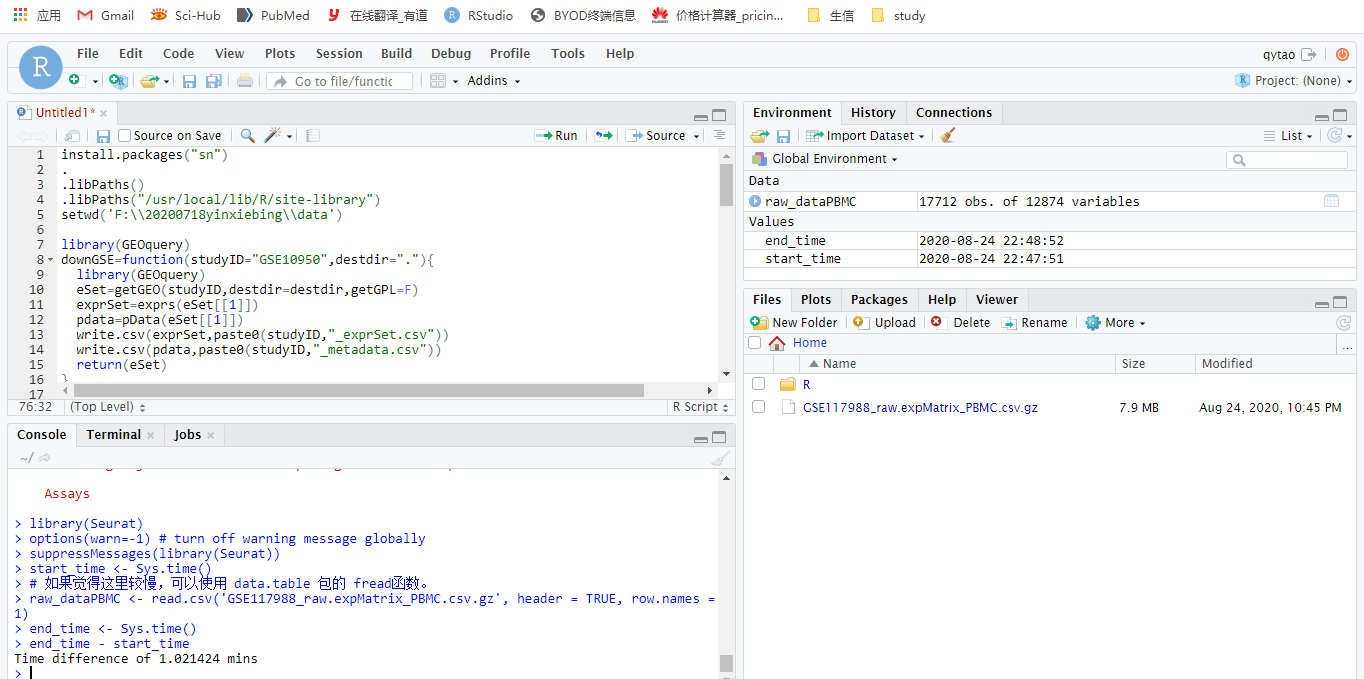Open the Addins dropdown
This screenshot has height=679, width=1364.
click(x=494, y=81)
